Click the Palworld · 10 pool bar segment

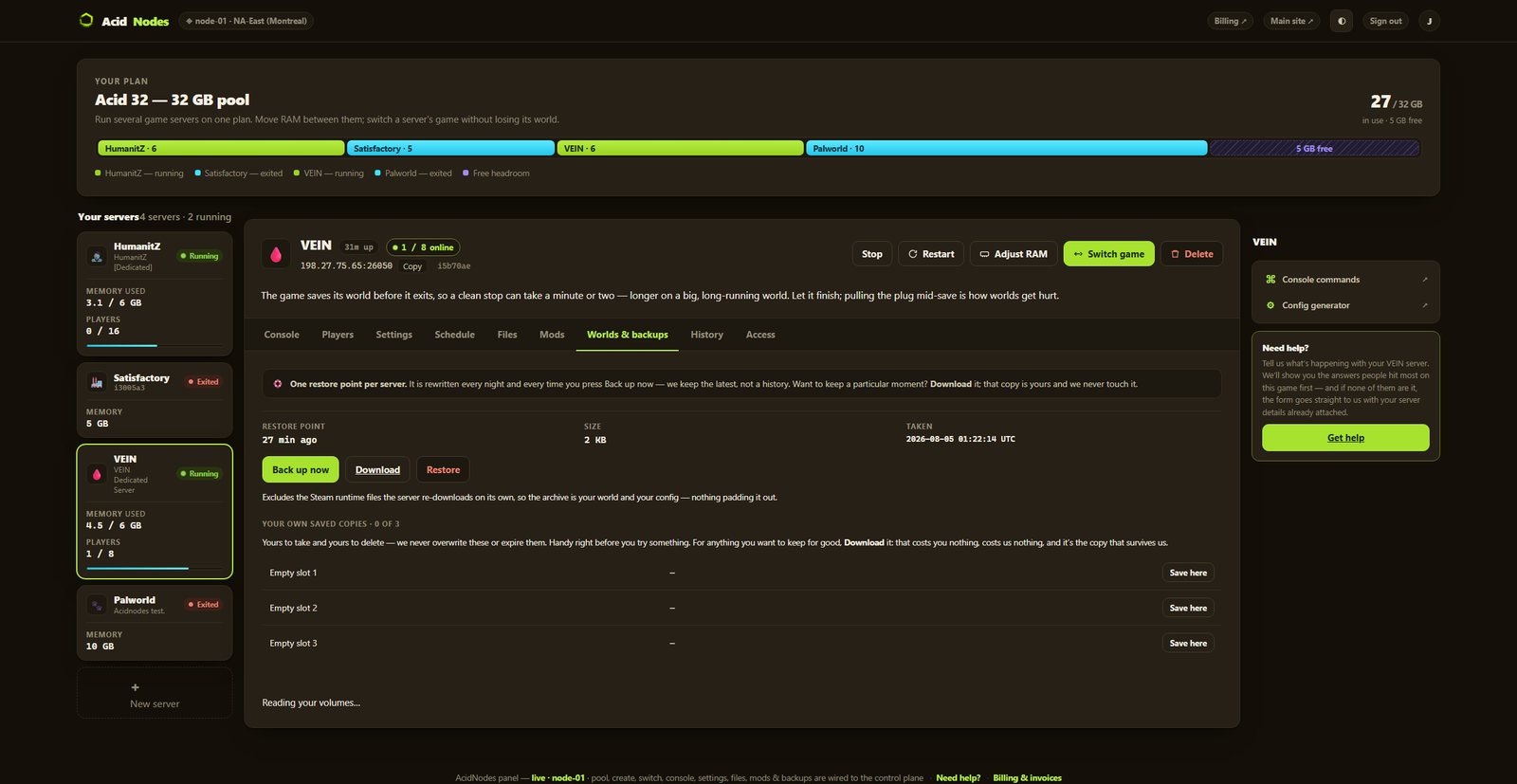coord(1006,148)
